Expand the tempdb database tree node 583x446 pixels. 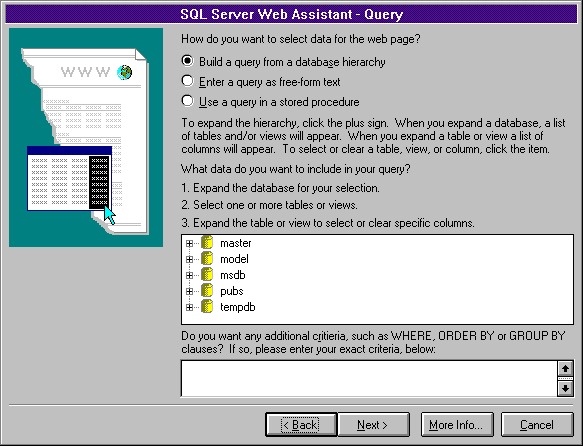coord(189,307)
